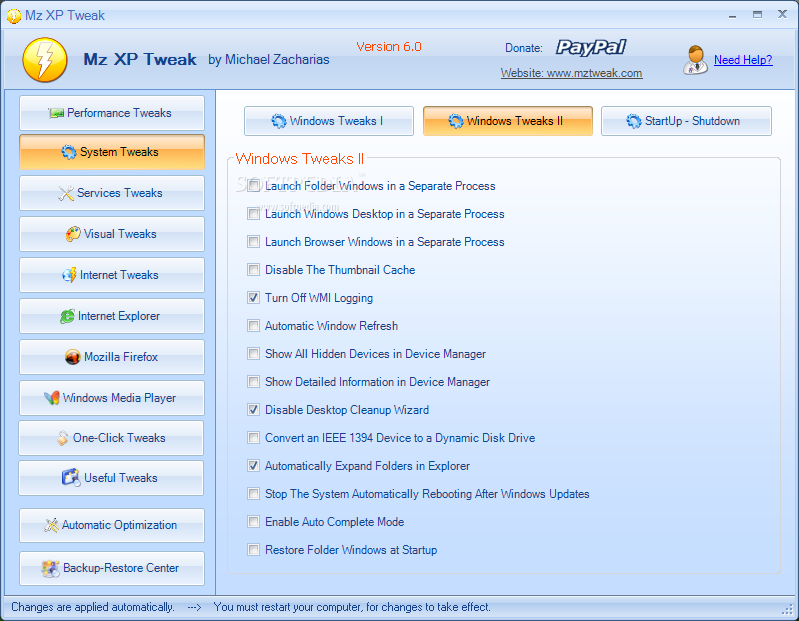799x621 pixels.
Task: Click the yellow lightning bolt app logo
Action: pos(45,60)
